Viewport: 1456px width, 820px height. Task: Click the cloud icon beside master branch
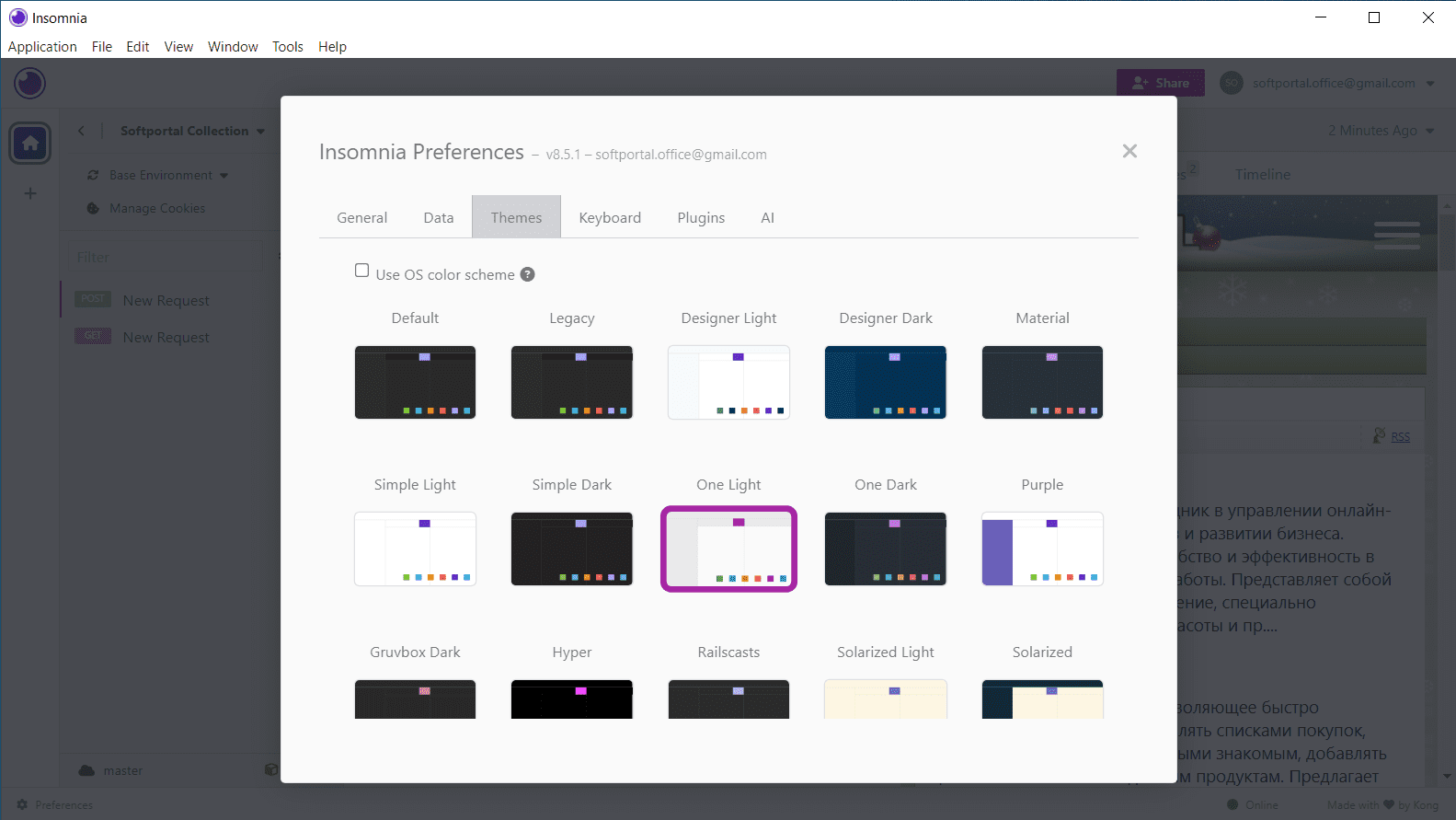pyautogui.click(x=86, y=770)
